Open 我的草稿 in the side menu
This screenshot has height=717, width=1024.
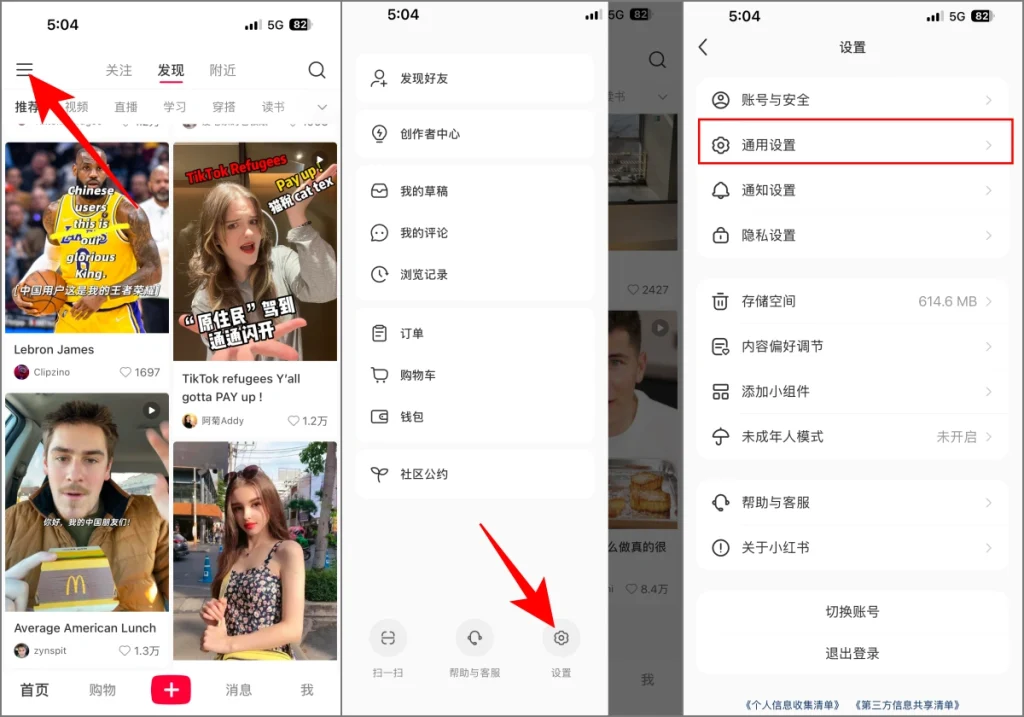[475, 191]
